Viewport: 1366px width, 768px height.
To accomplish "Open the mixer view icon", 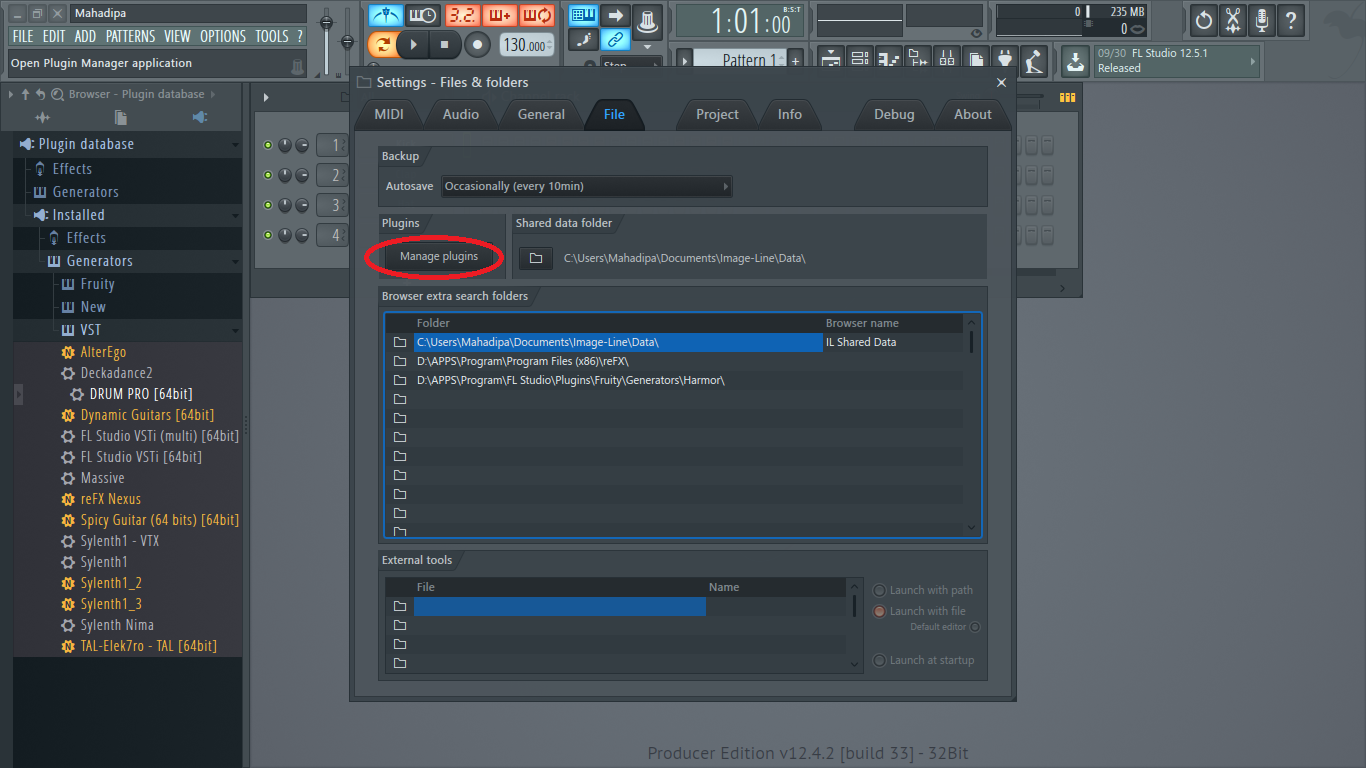I will coord(947,59).
